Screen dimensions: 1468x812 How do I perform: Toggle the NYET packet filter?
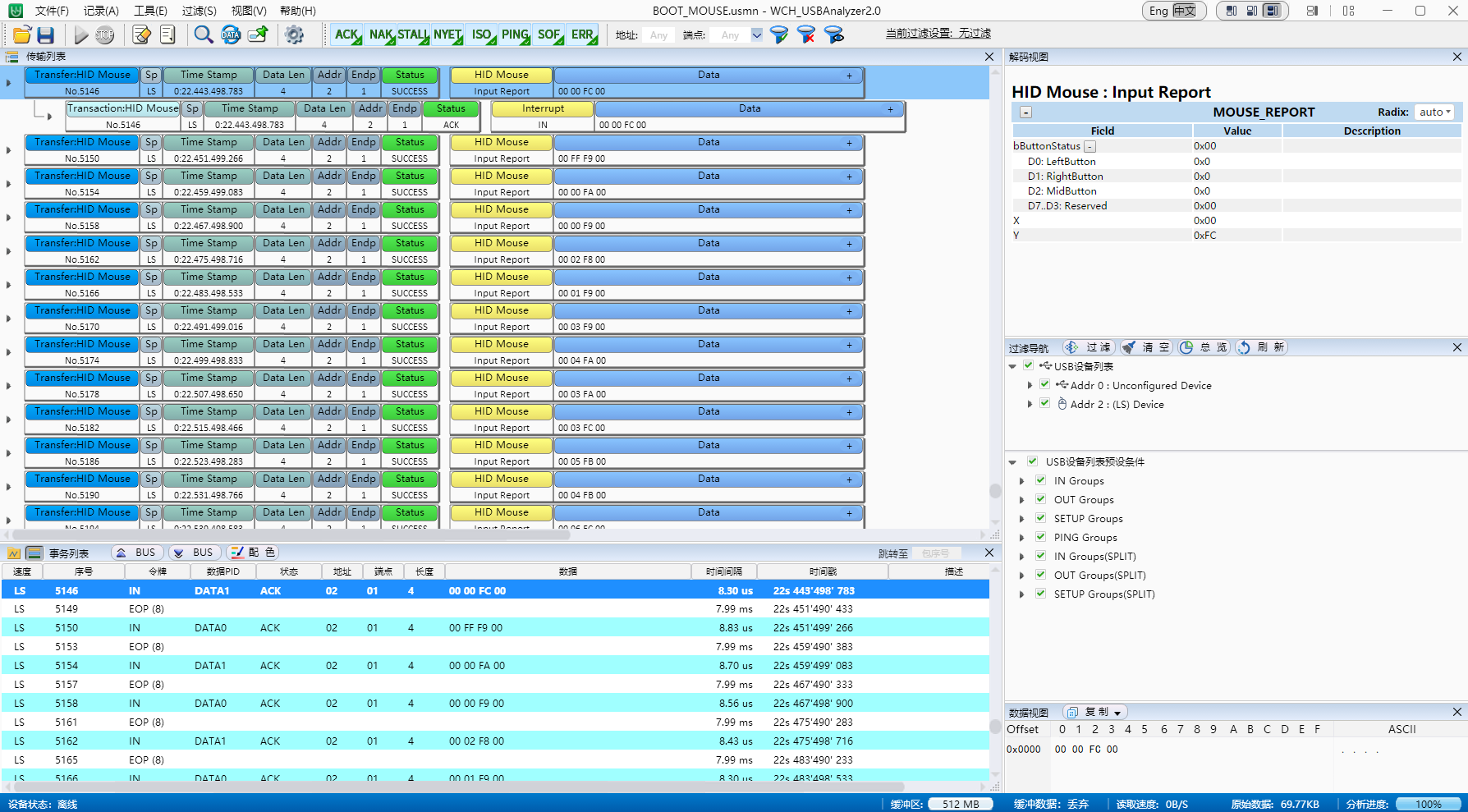447,34
